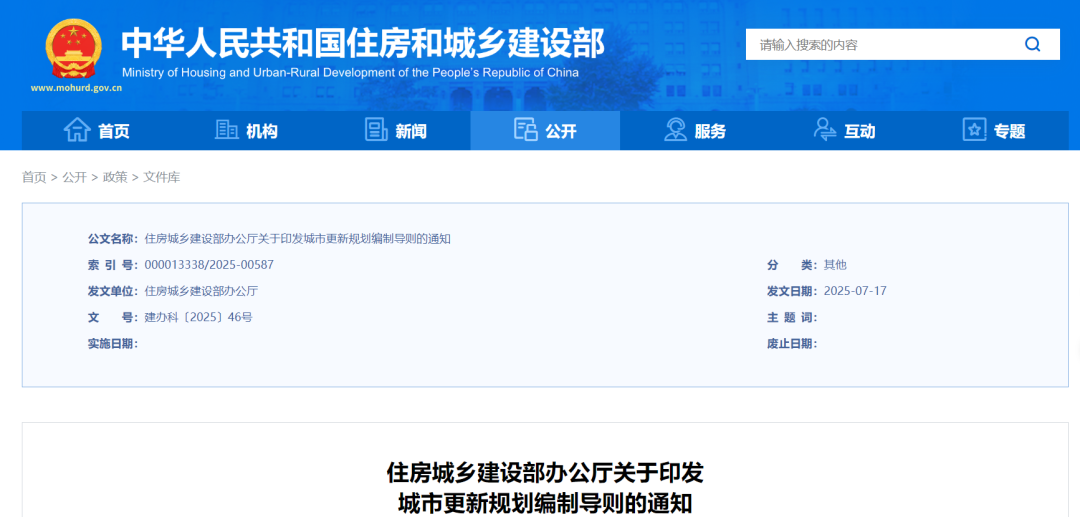Open the 首页 navigation tab
Screen dimensions: 1080x517
pos(96,131)
